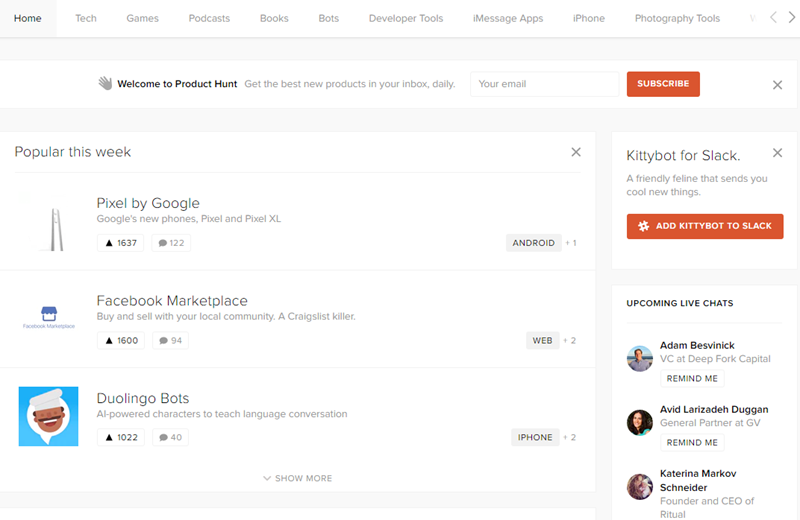Click the WEB topic tag
Screen dimensions: 800x520
click(x=542, y=340)
